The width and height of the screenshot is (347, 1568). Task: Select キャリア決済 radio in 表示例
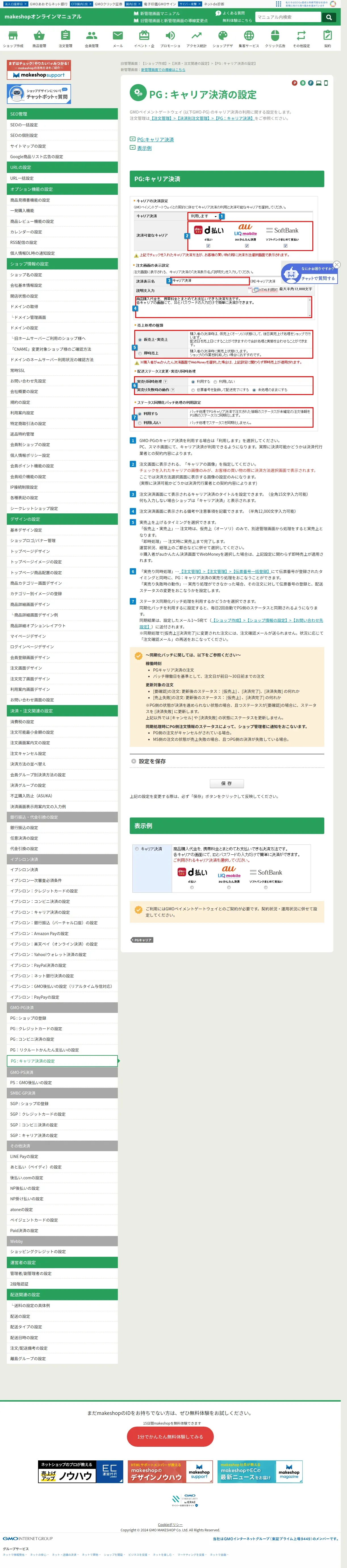pyautogui.click(x=137, y=848)
